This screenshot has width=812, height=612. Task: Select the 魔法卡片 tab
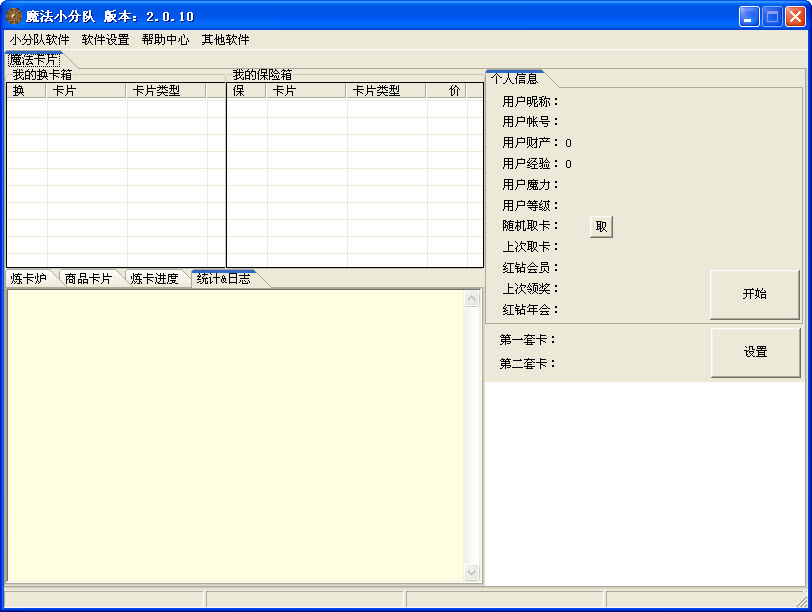coord(34,60)
